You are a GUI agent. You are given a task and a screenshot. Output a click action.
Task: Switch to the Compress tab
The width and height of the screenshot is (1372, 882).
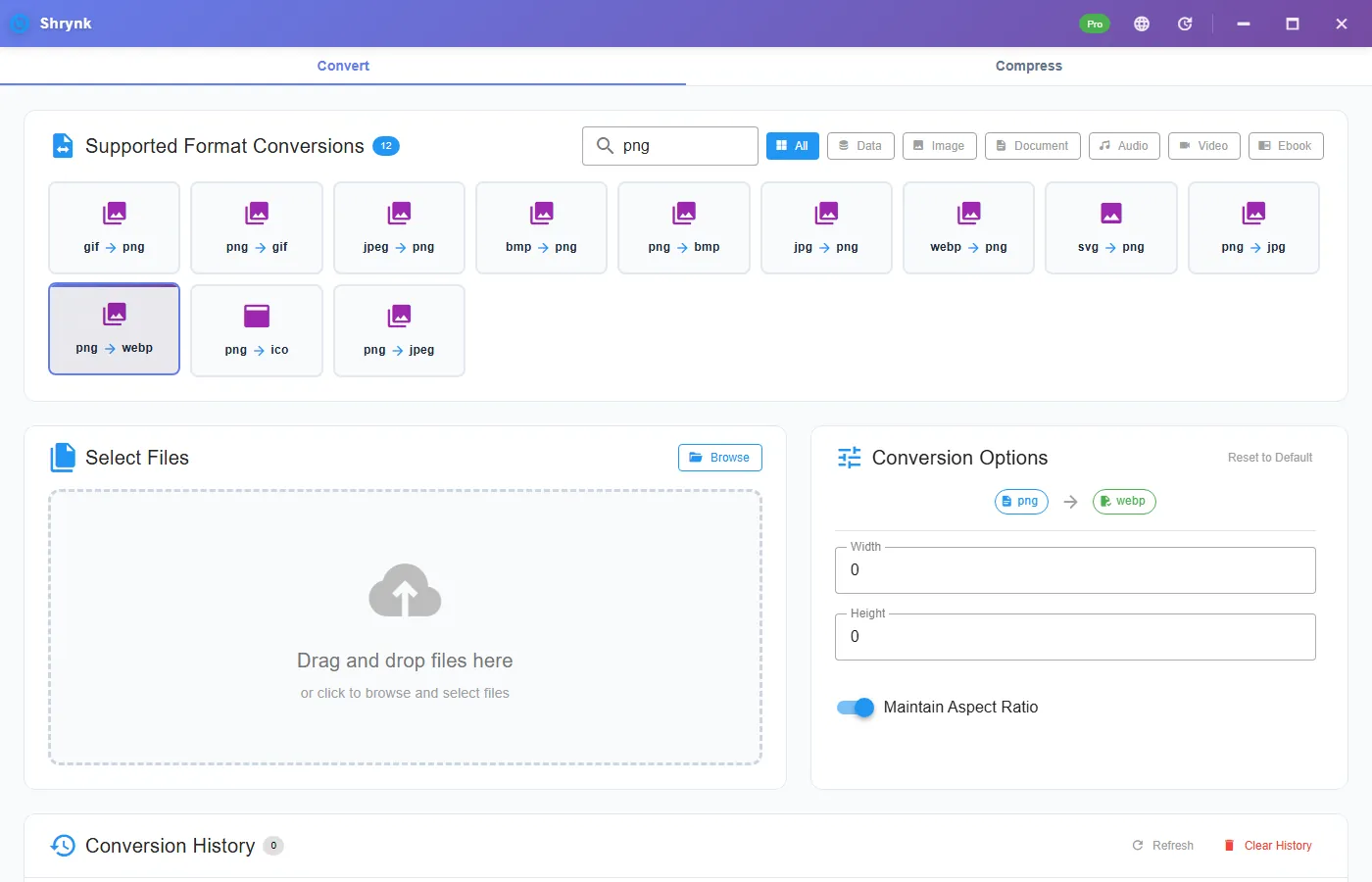click(x=1029, y=66)
